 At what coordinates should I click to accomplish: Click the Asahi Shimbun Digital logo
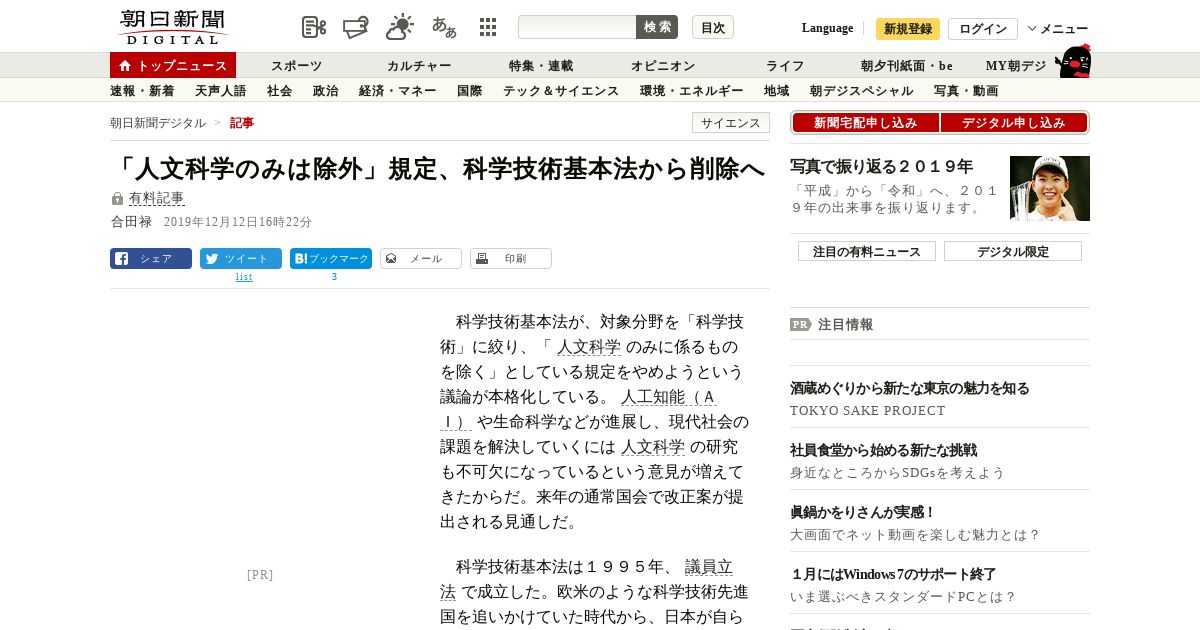click(x=172, y=27)
